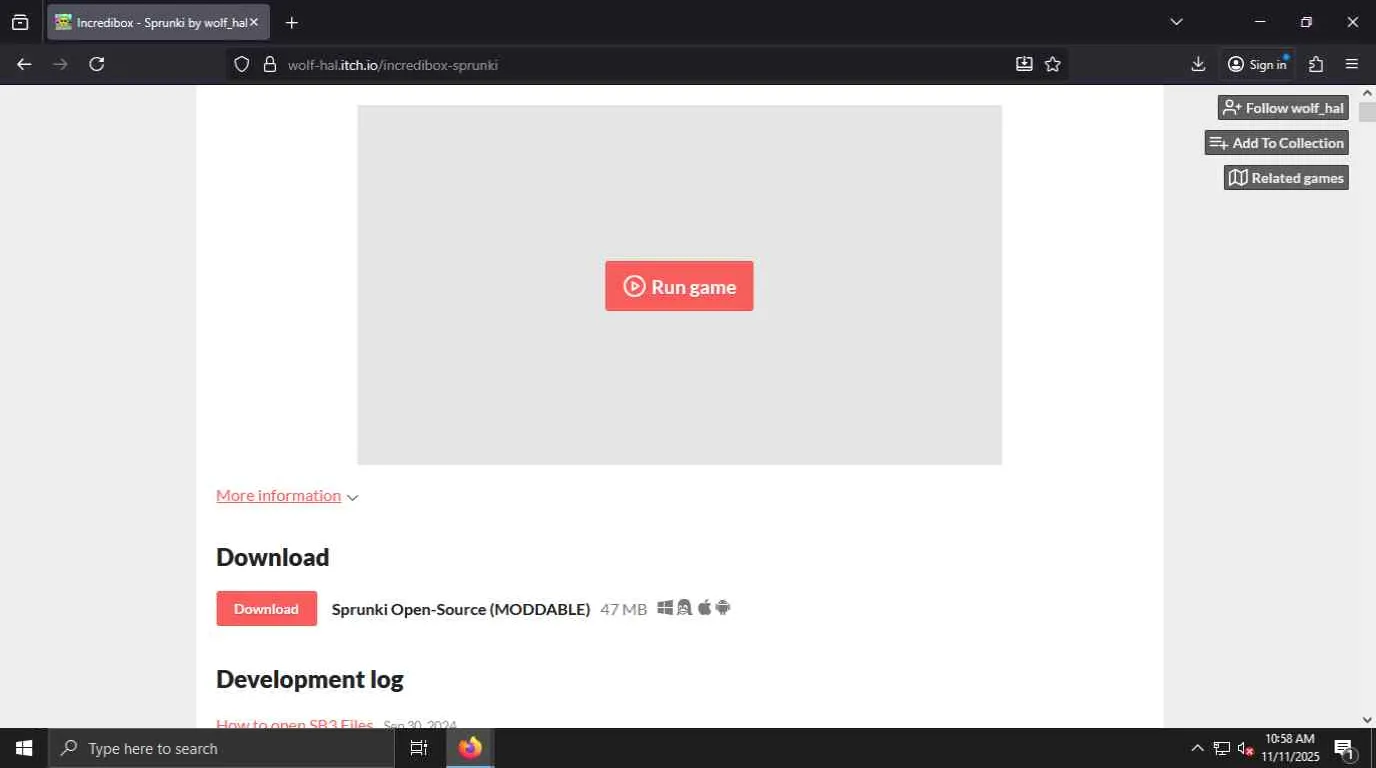The width and height of the screenshot is (1376, 768).
Task: Click the scrollbar up arrow
Action: tap(1367, 93)
